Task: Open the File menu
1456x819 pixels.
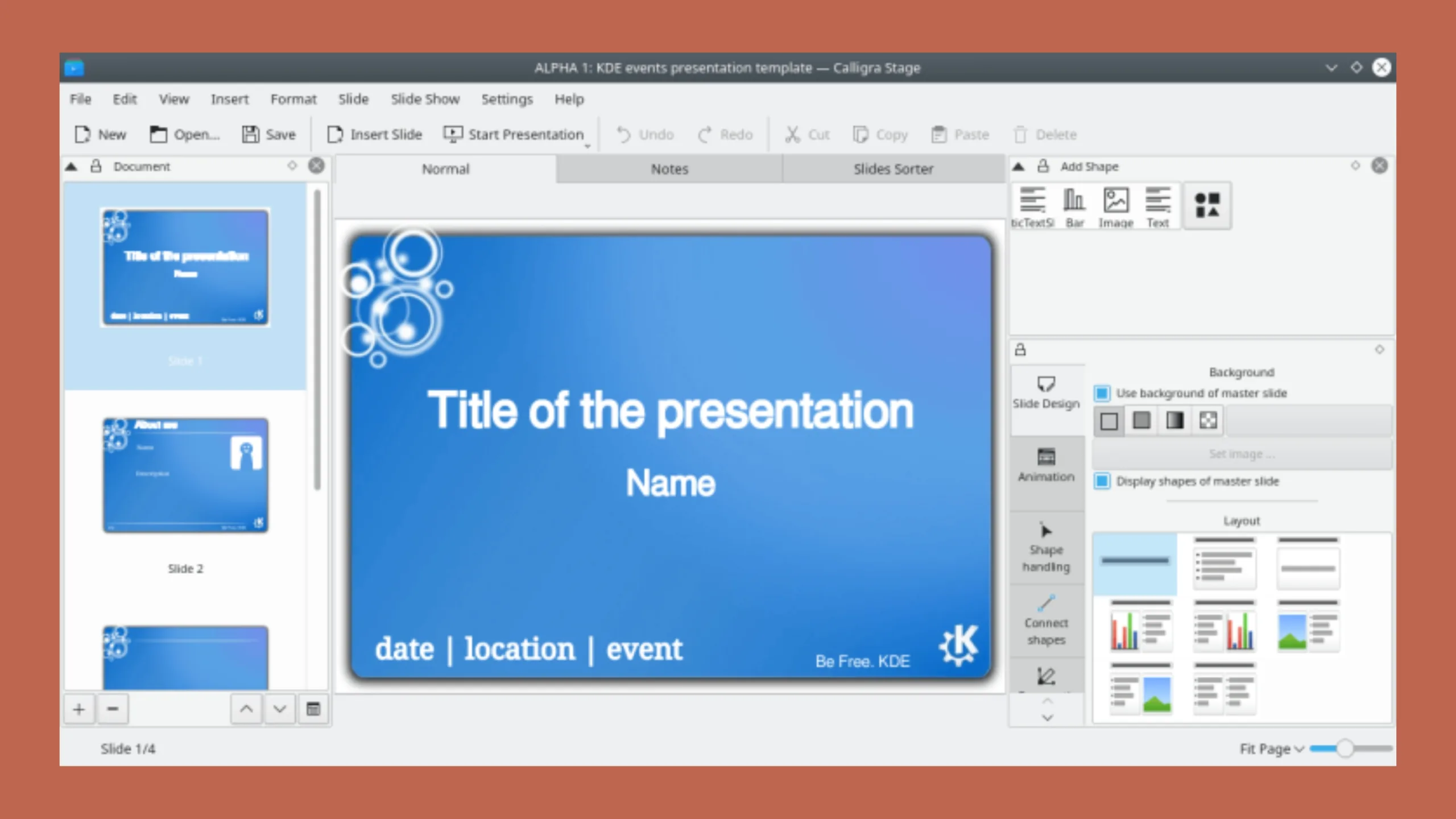Action: pos(81,99)
